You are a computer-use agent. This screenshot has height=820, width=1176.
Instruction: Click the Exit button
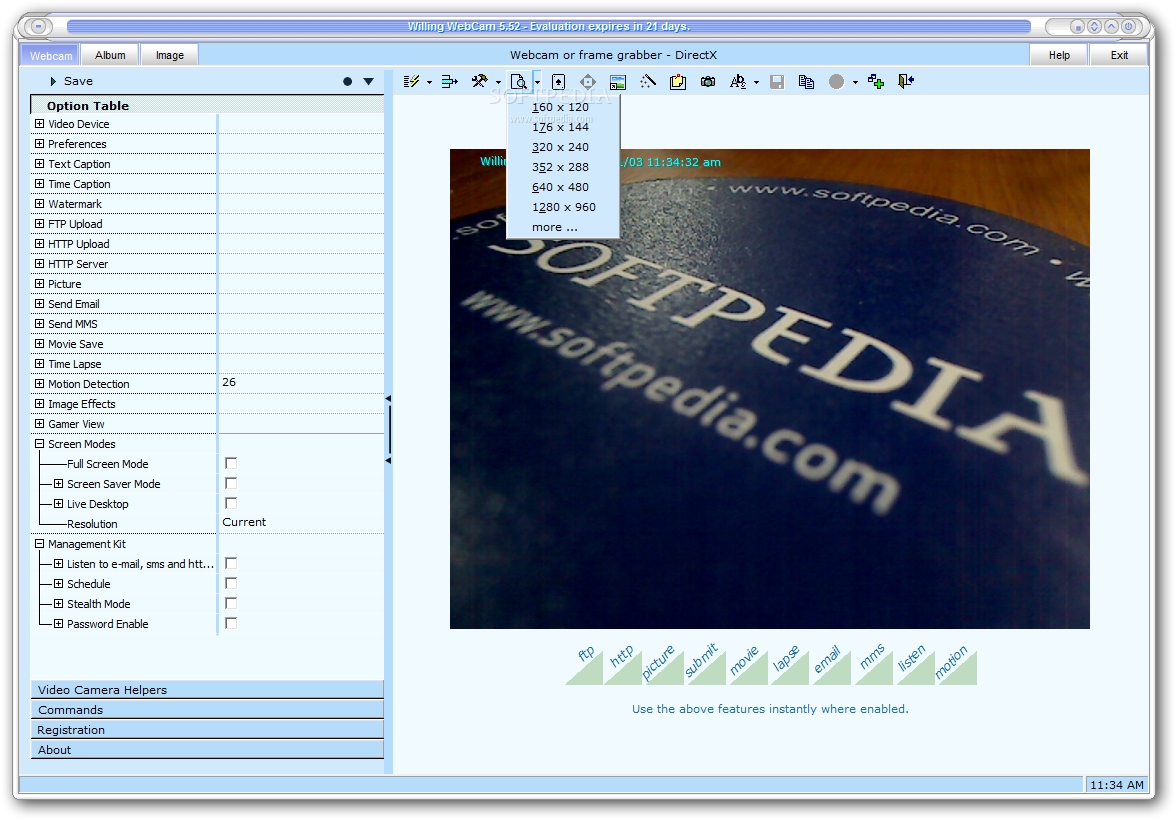(1119, 55)
